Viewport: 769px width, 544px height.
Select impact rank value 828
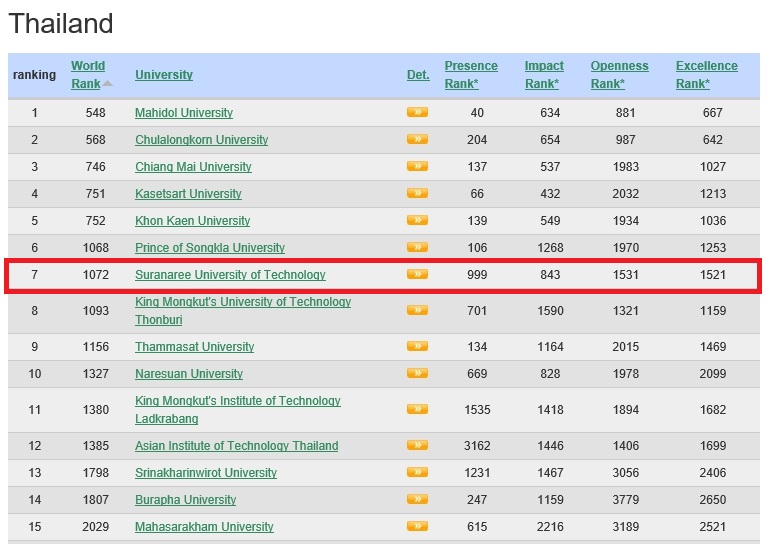click(x=550, y=374)
